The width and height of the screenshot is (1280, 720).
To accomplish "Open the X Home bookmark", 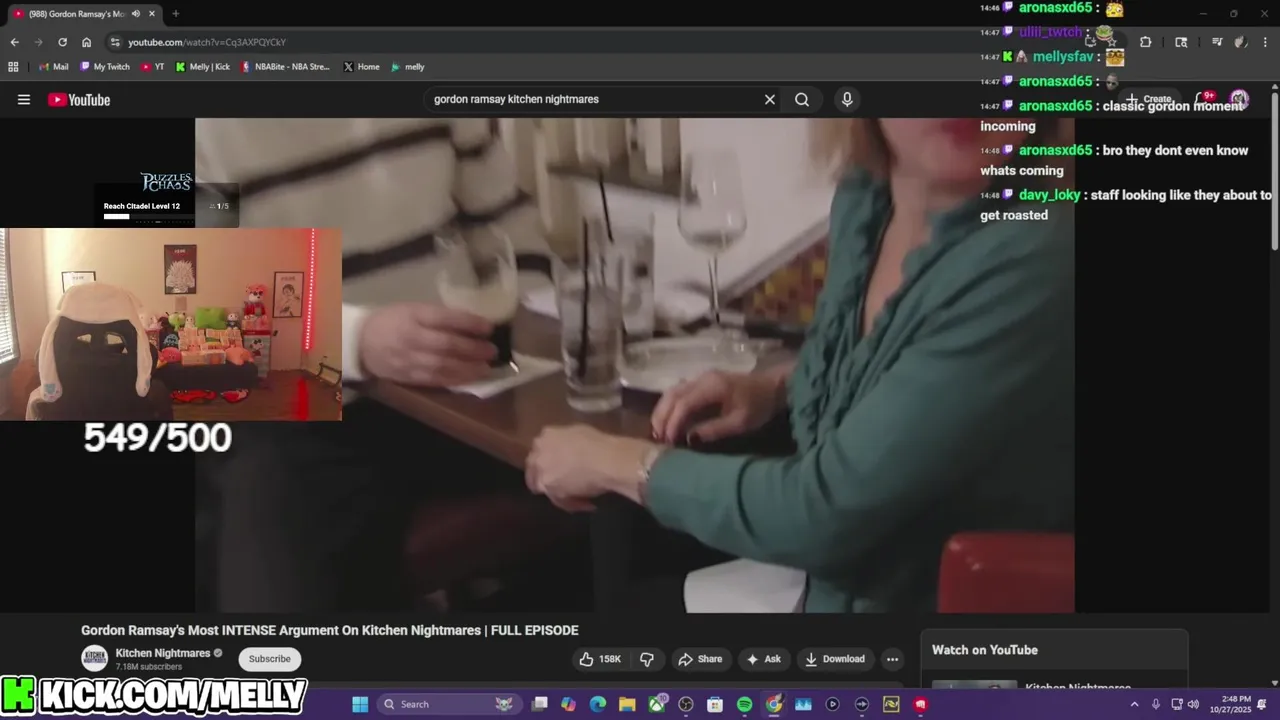I will tap(361, 67).
